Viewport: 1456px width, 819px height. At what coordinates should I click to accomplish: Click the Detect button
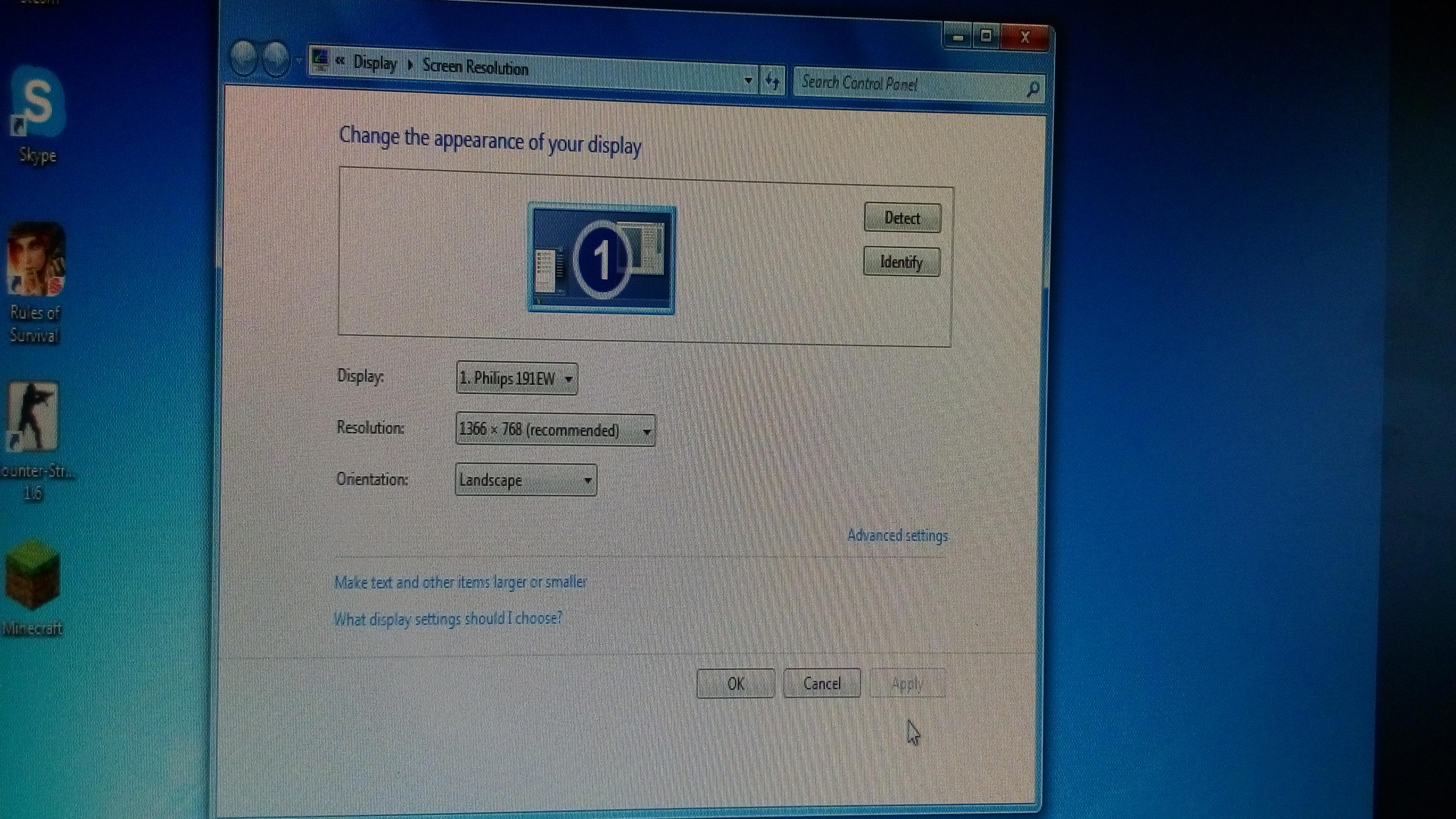tap(902, 218)
